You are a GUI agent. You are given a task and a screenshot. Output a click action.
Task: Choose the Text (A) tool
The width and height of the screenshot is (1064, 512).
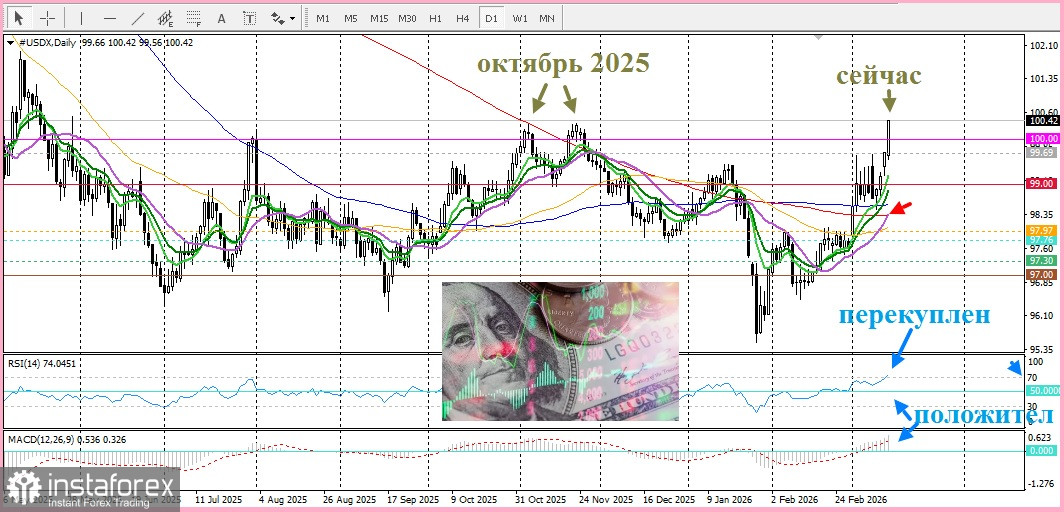(x=221, y=18)
